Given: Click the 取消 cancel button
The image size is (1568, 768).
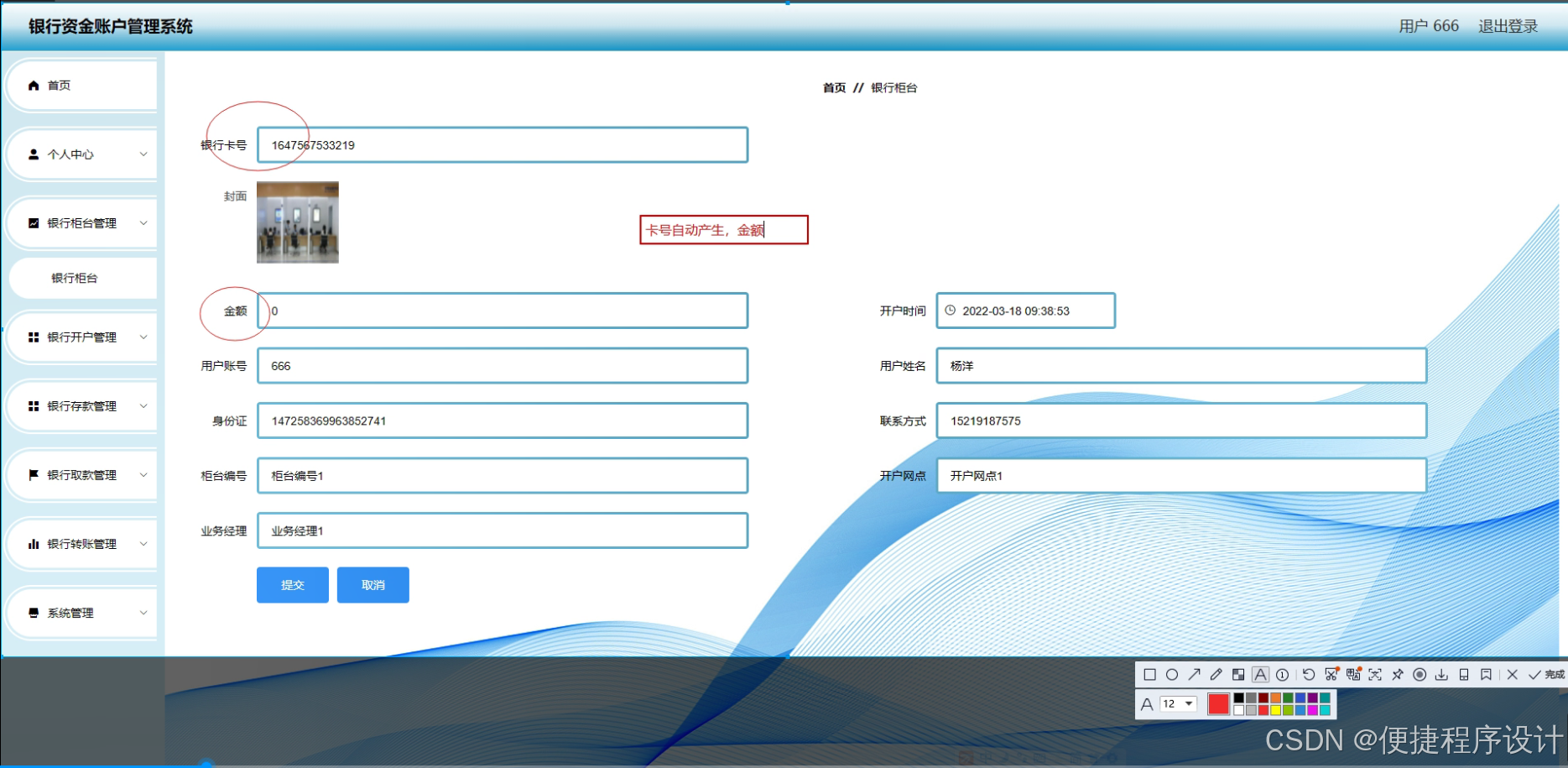Looking at the screenshot, I should point(372,585).
